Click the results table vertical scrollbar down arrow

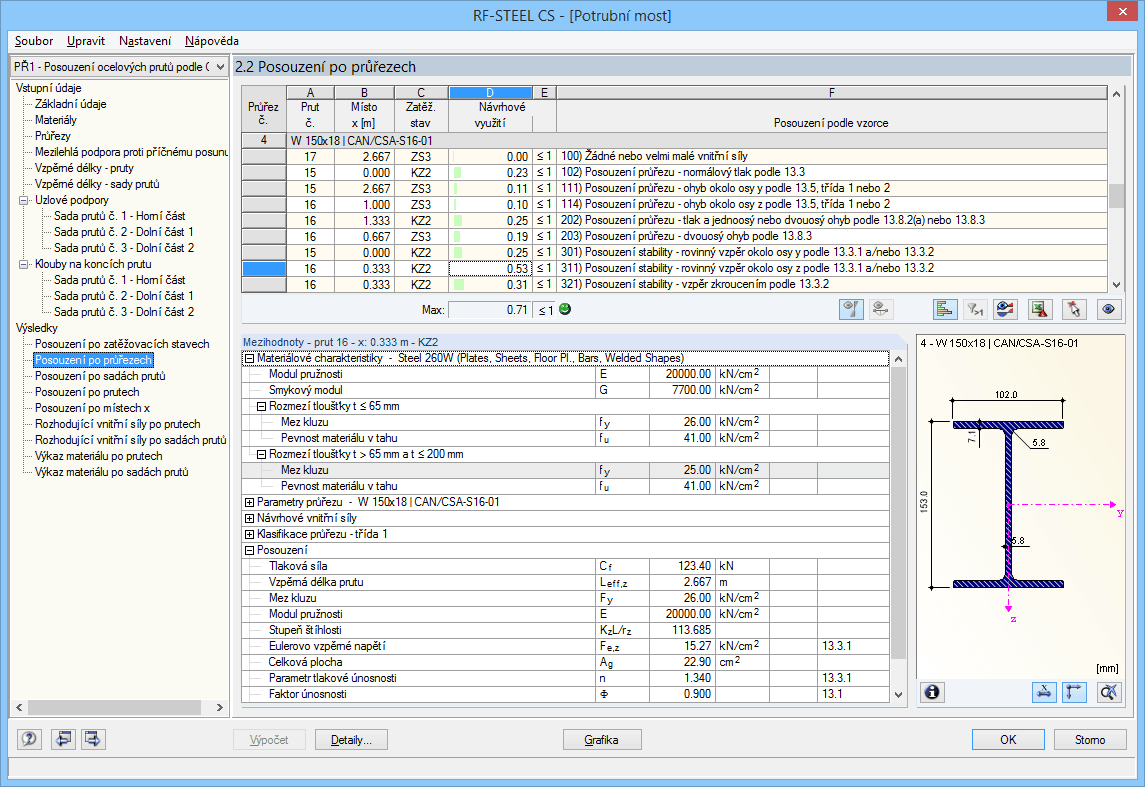tap(1116, 285)
